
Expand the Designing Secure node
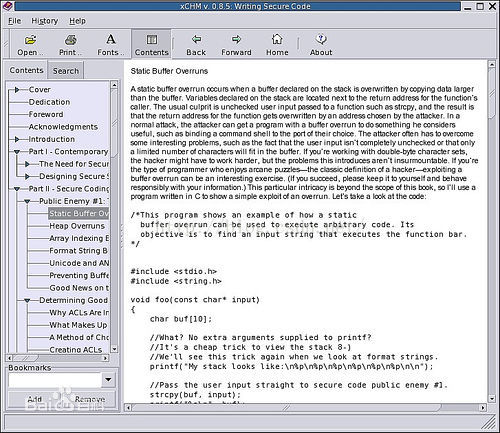point(27,176)
